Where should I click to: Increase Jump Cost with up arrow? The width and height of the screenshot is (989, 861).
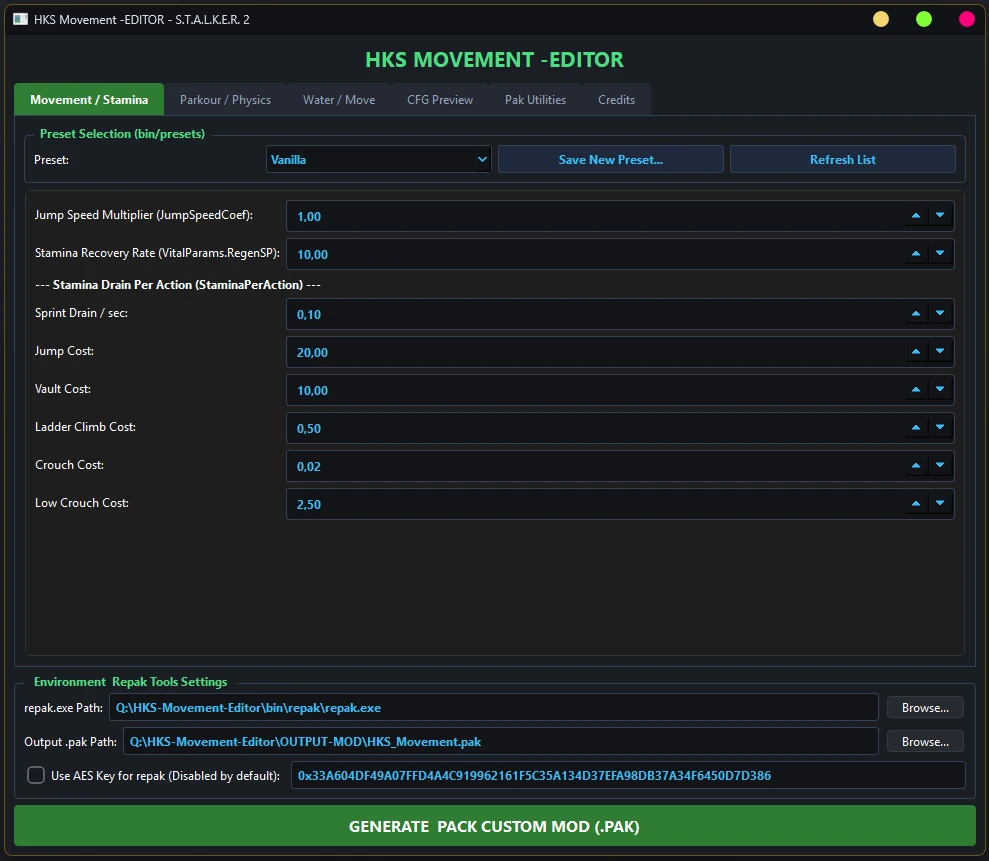point(916,351)
